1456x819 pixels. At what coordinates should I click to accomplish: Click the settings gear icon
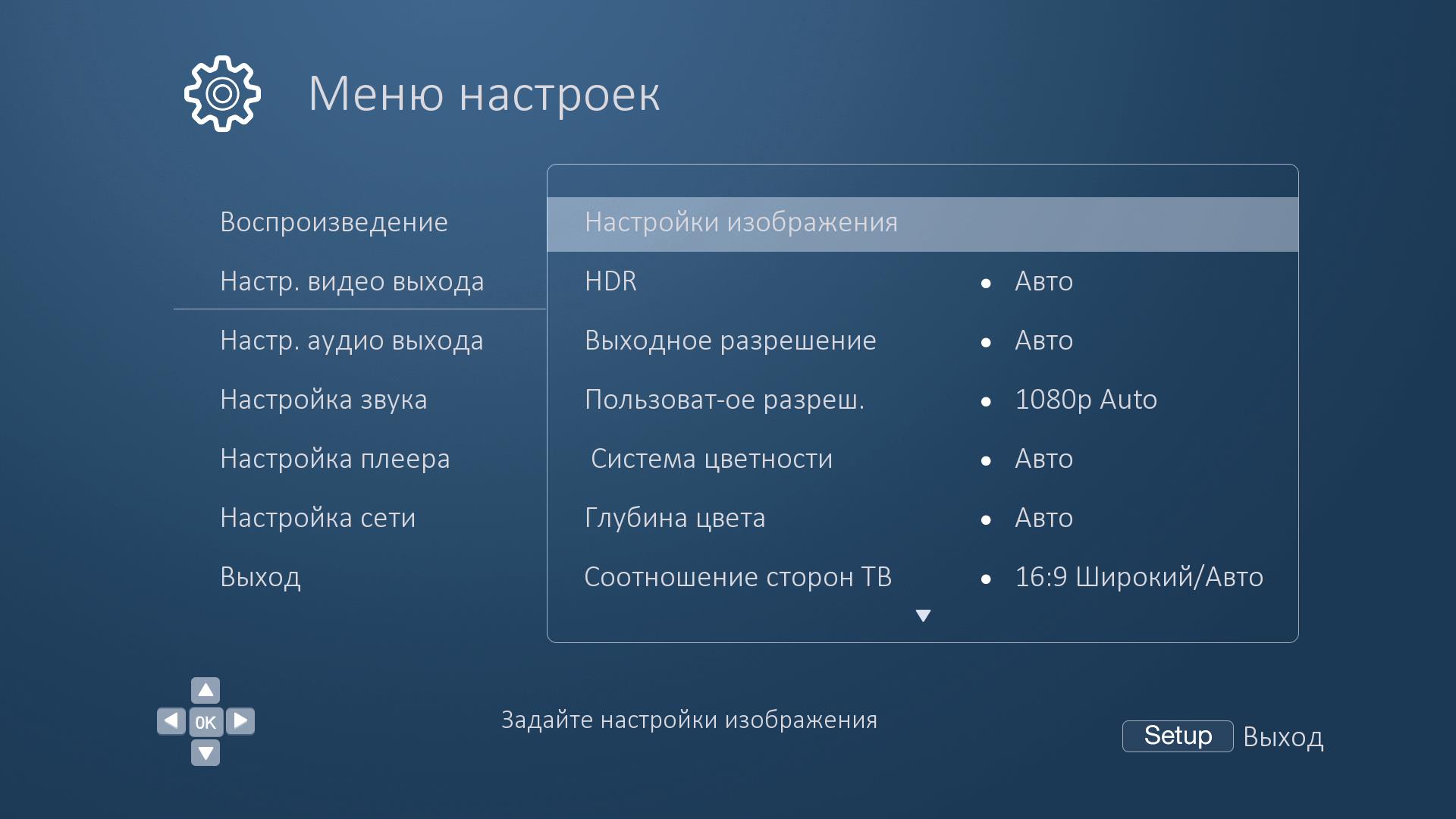222,94
